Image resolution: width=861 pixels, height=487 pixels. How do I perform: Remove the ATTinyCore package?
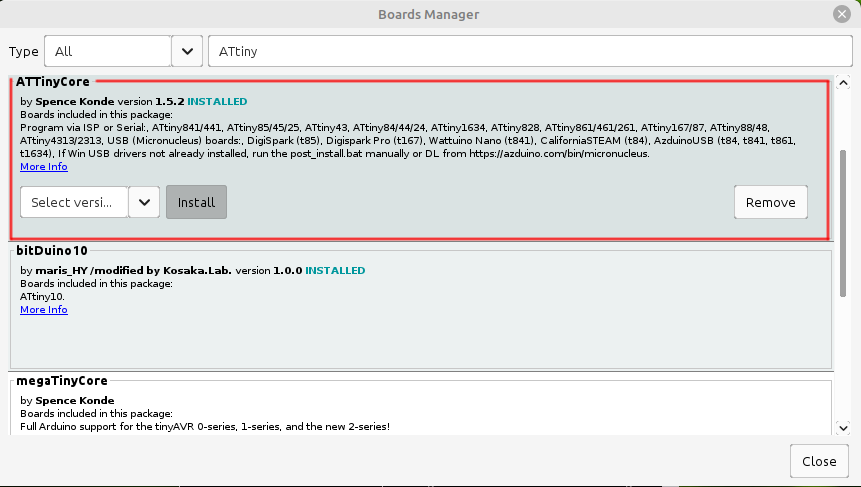[770, 202]
